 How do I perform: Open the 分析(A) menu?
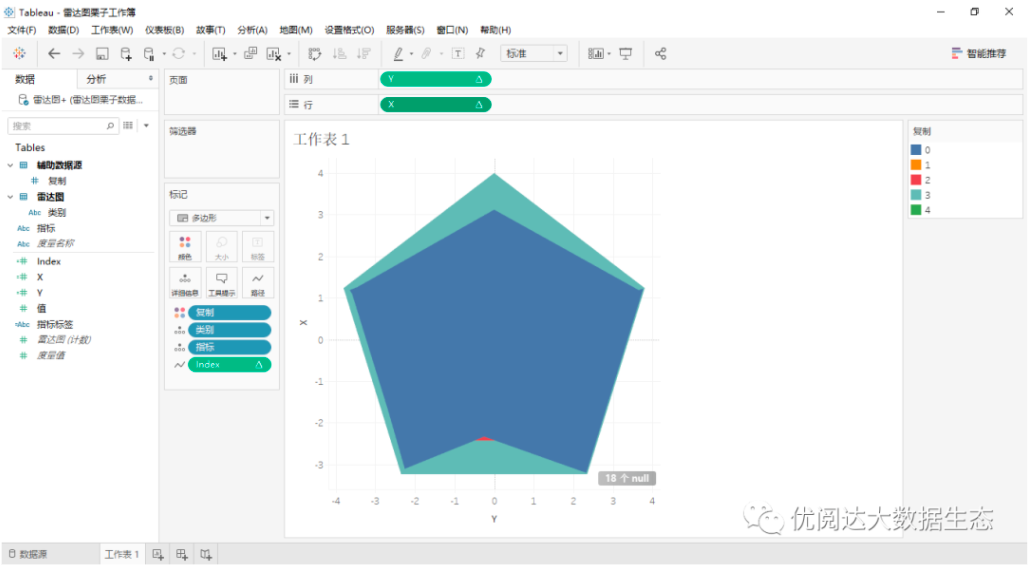[252, 30]
